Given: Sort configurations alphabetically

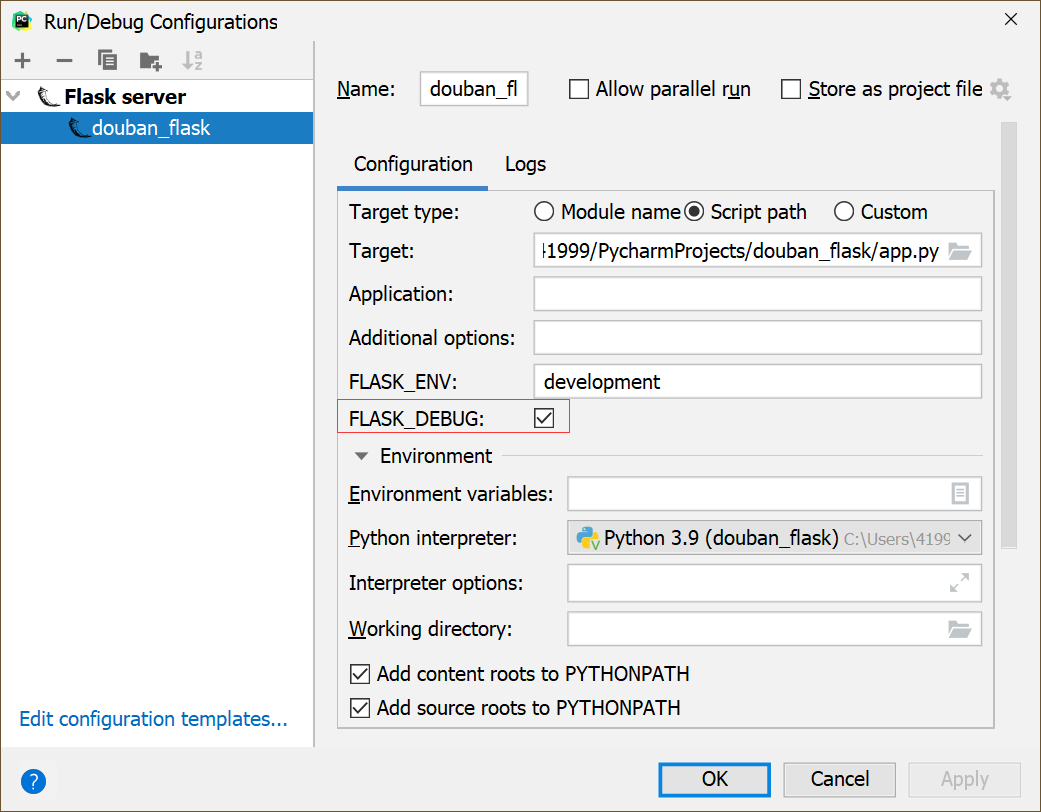Looking at the screenshot, I should click(x=193, y=60).
